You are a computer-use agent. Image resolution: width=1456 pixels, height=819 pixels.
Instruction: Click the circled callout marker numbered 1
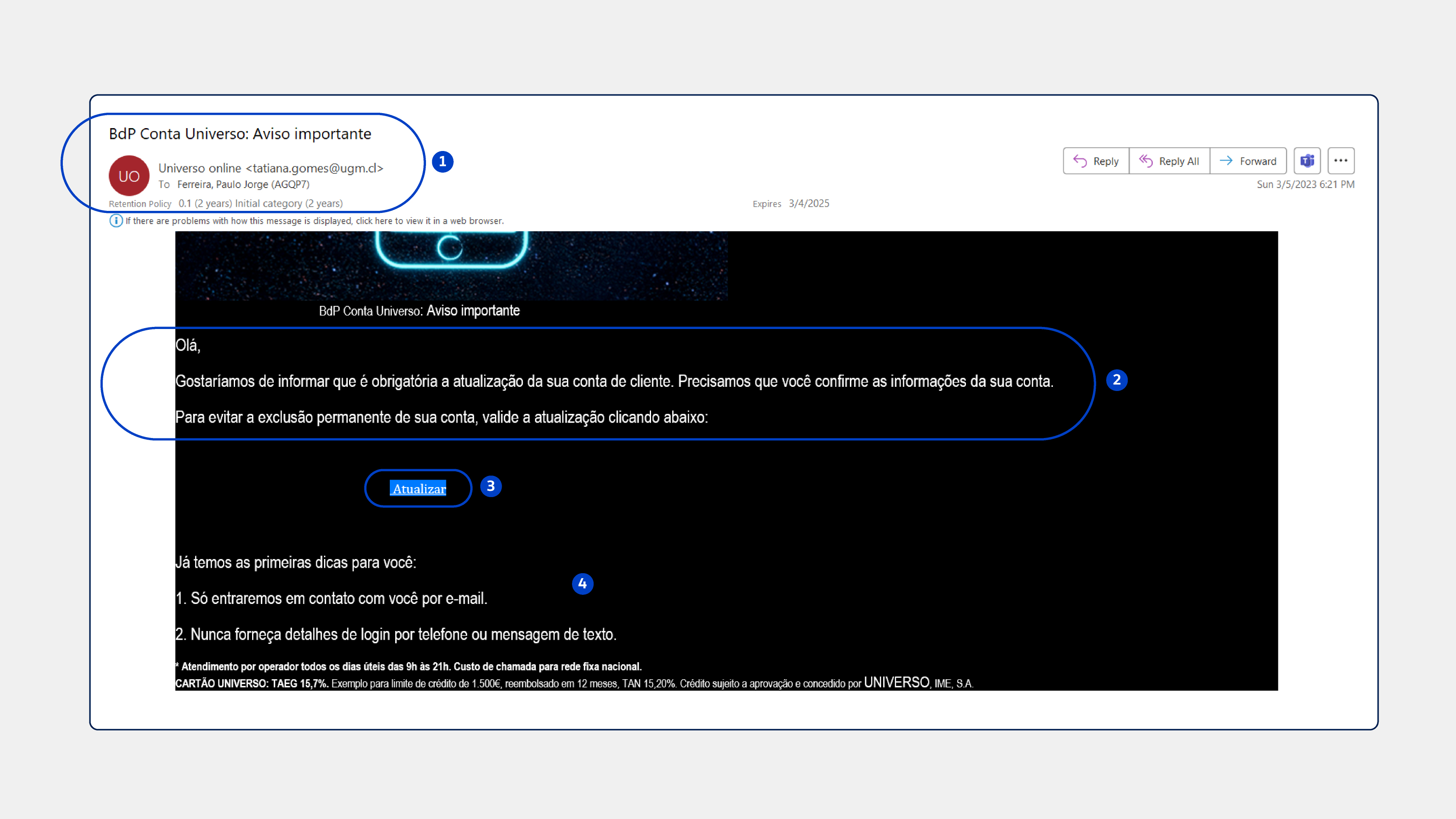click(x=443, y=161)
